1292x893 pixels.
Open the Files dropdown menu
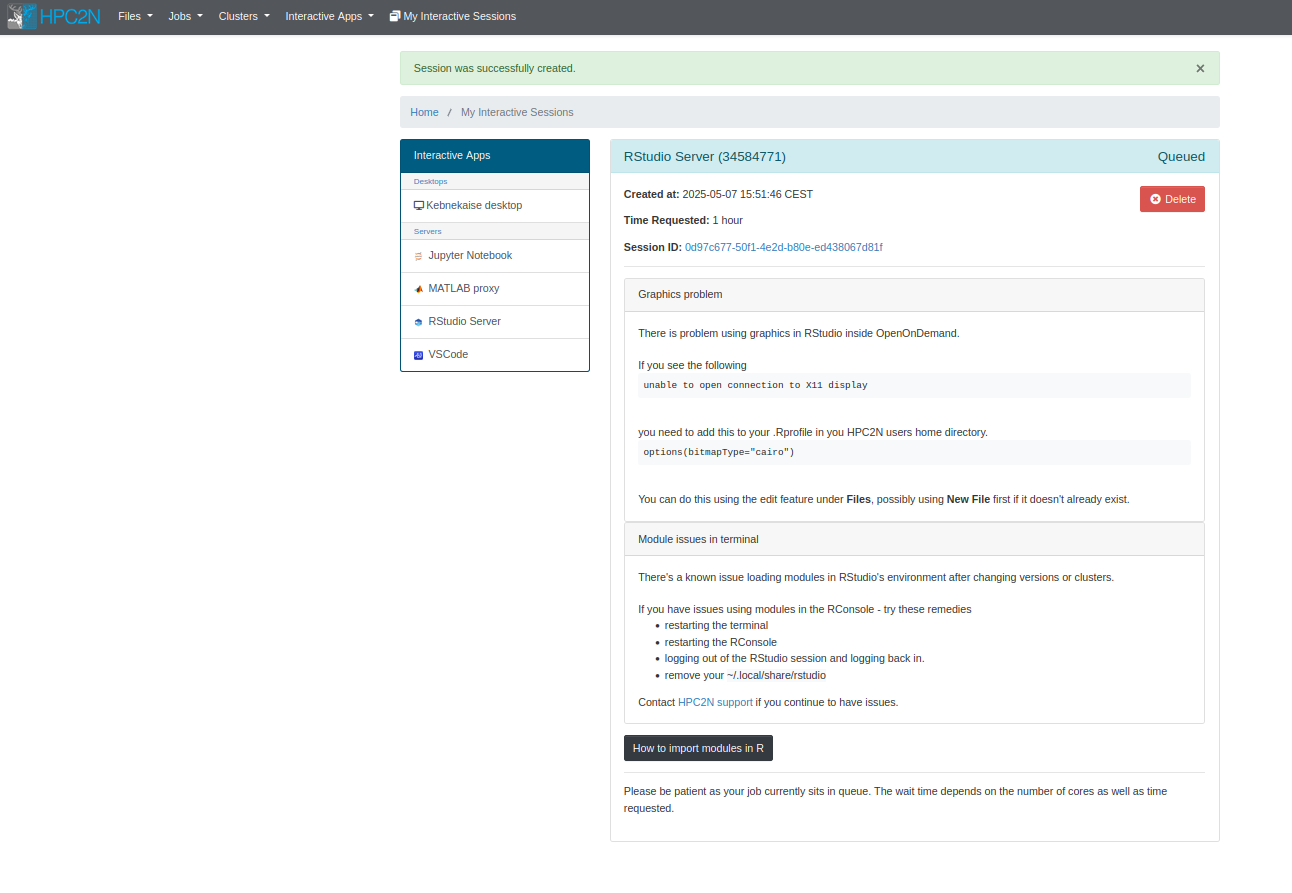135,16
